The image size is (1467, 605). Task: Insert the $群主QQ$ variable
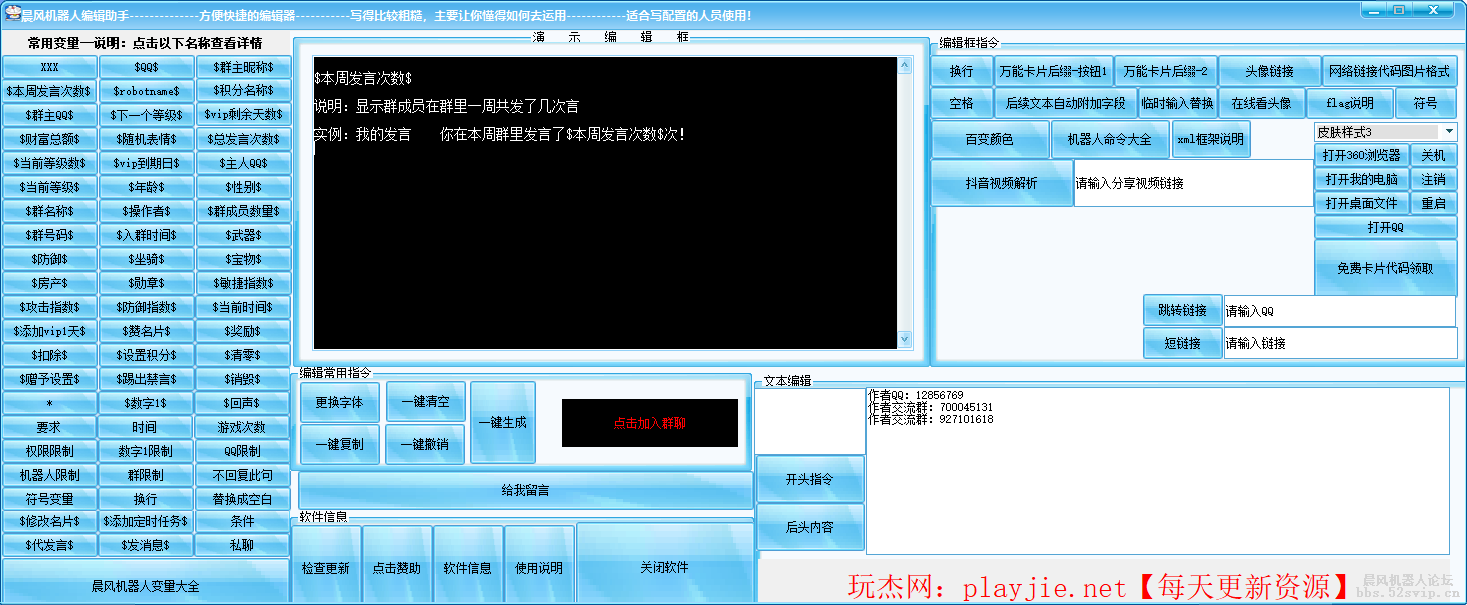tap(49, 114)
